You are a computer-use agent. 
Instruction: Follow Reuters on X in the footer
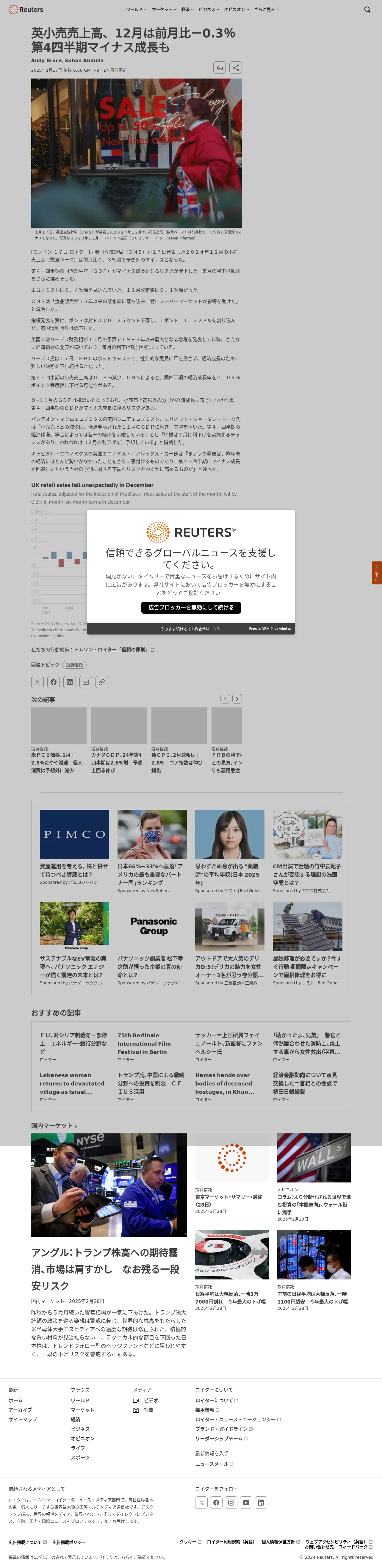(x=201, y=1502)
